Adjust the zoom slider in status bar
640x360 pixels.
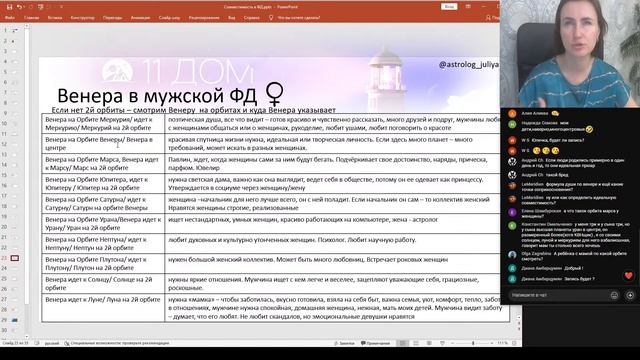[x=473, y=343]
